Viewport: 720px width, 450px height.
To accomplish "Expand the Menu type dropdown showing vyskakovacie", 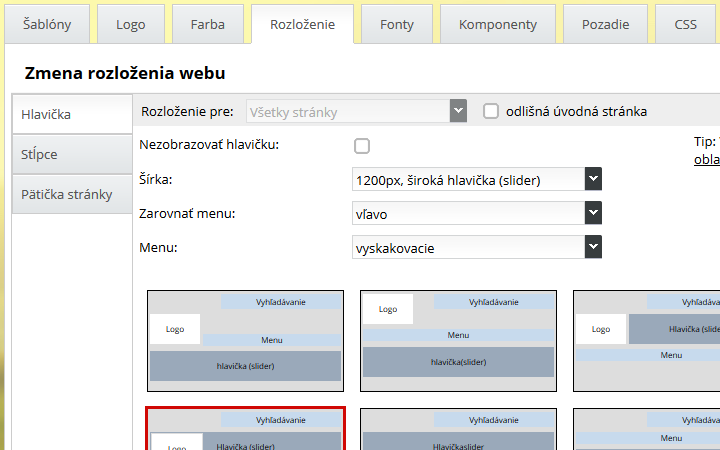I will click(x=477, y=247).
